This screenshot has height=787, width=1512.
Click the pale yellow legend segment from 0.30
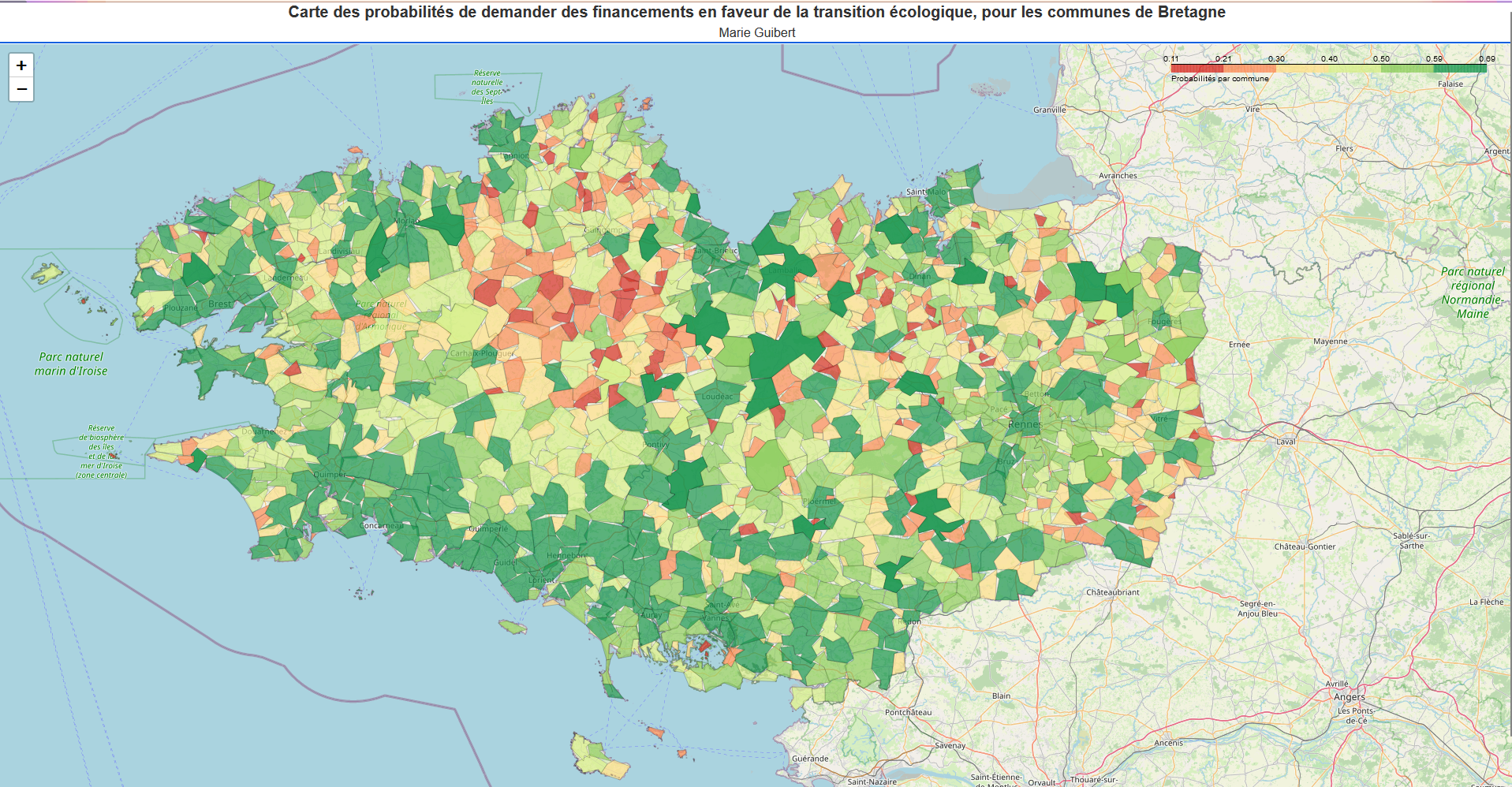coord(1302,69)
